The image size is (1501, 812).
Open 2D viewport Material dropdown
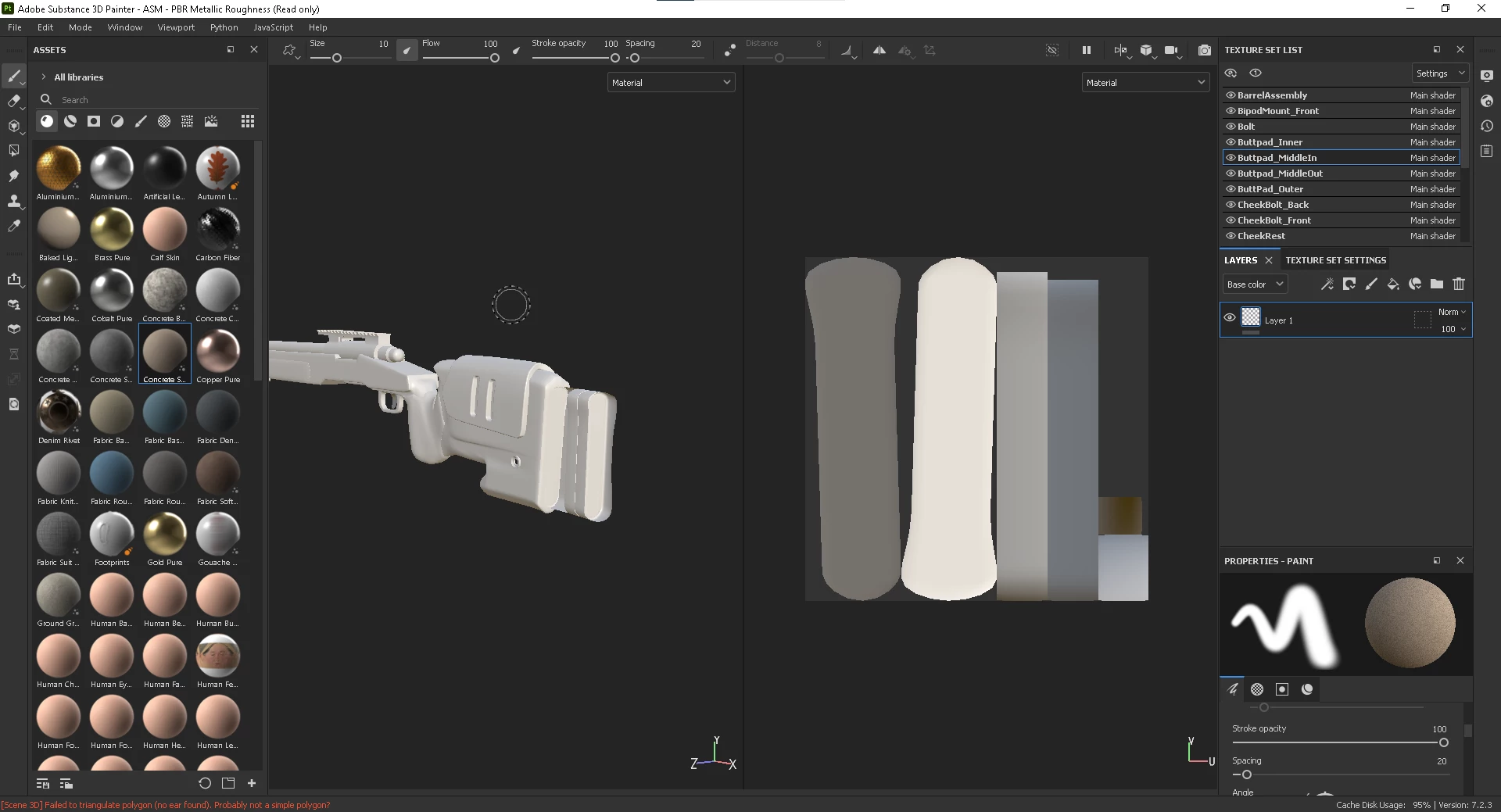(1145, 82)
